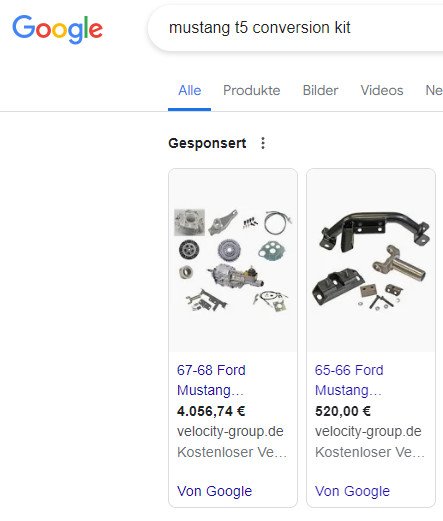
Task: Click Von Google in the first product card
Action: (x=214, y=491)
